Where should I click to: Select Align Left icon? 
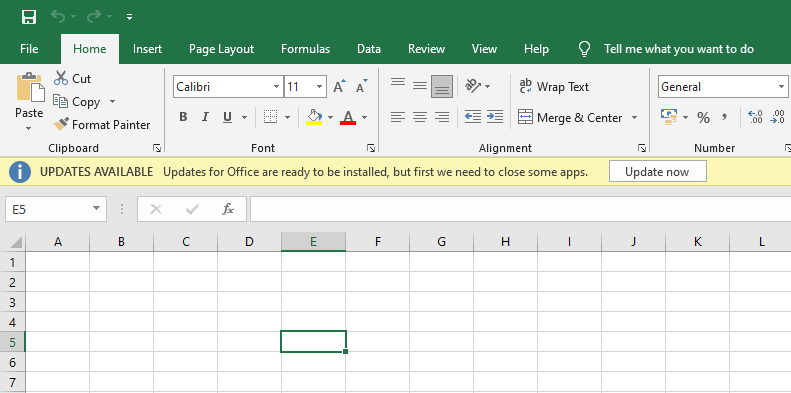[398, 118]
